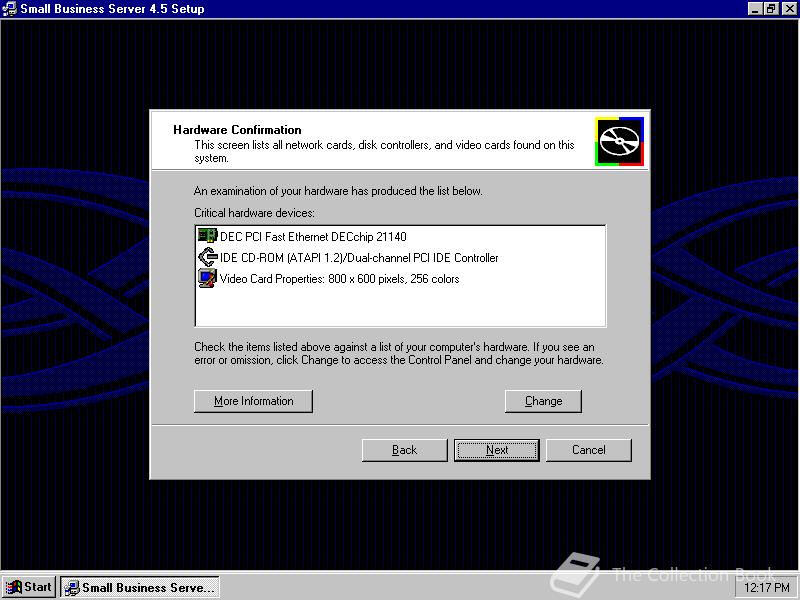Select the DEC PCI Fast Ethernet DECchip 21140 row

click(x=313, y=237)
